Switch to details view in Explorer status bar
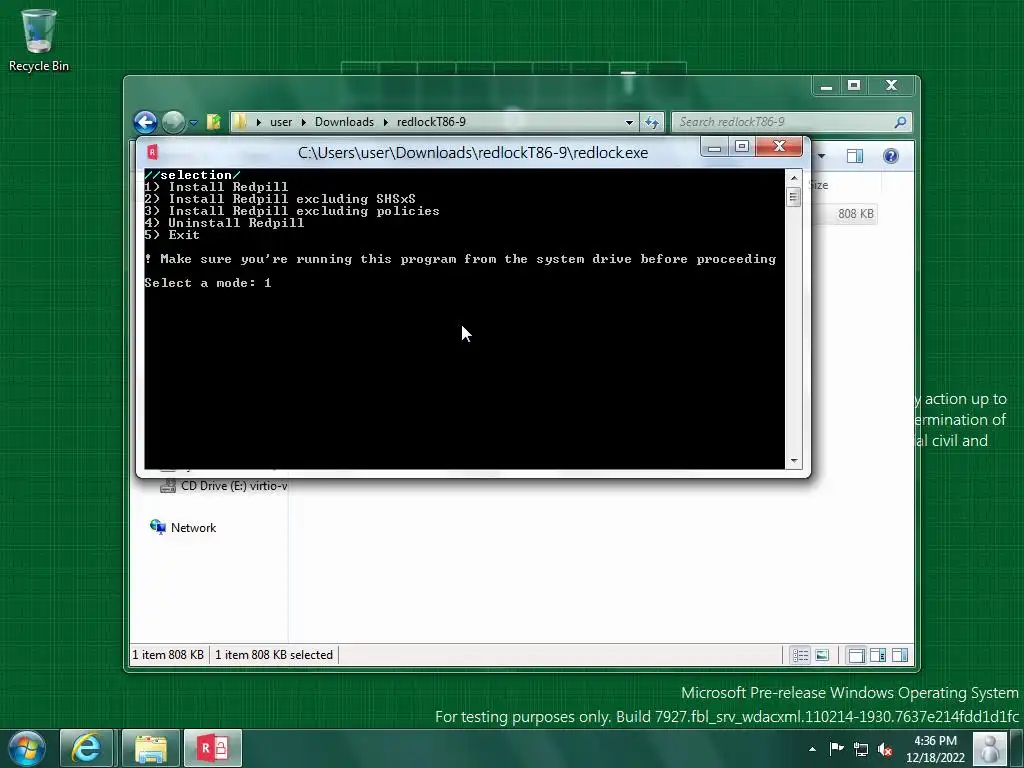 801,655
